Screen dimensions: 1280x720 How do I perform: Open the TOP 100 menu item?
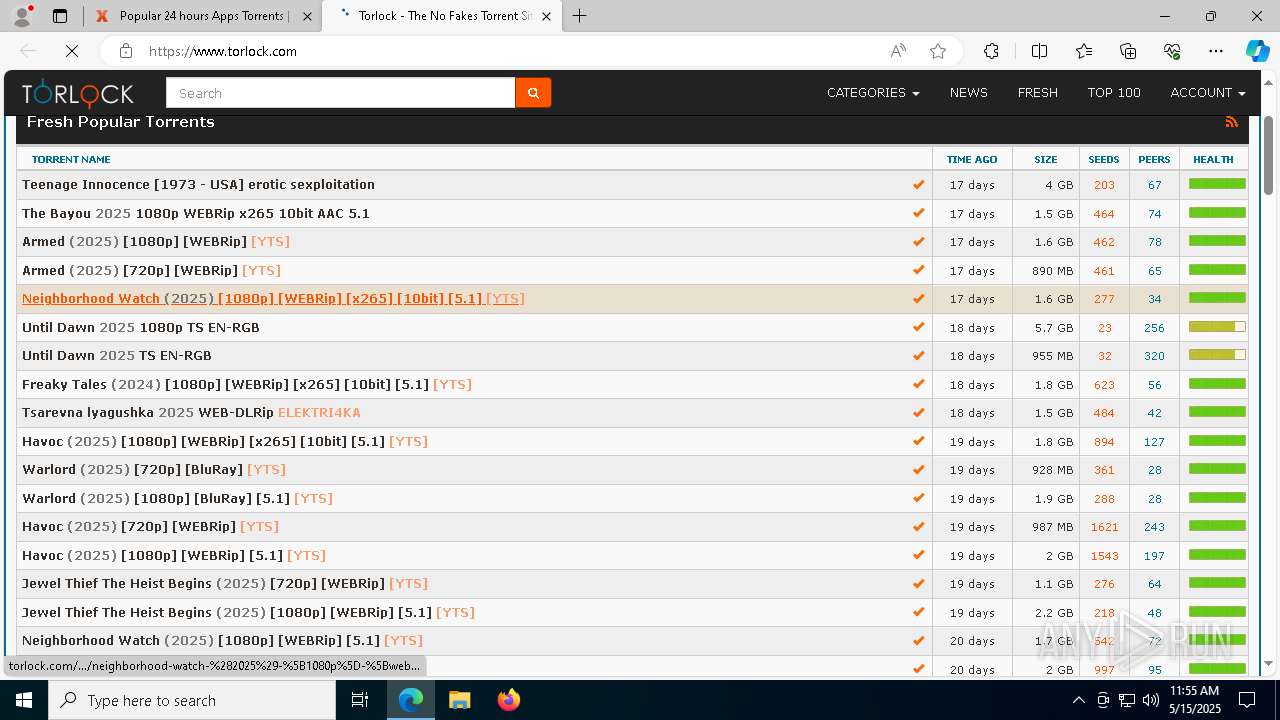coord(1114,93)
